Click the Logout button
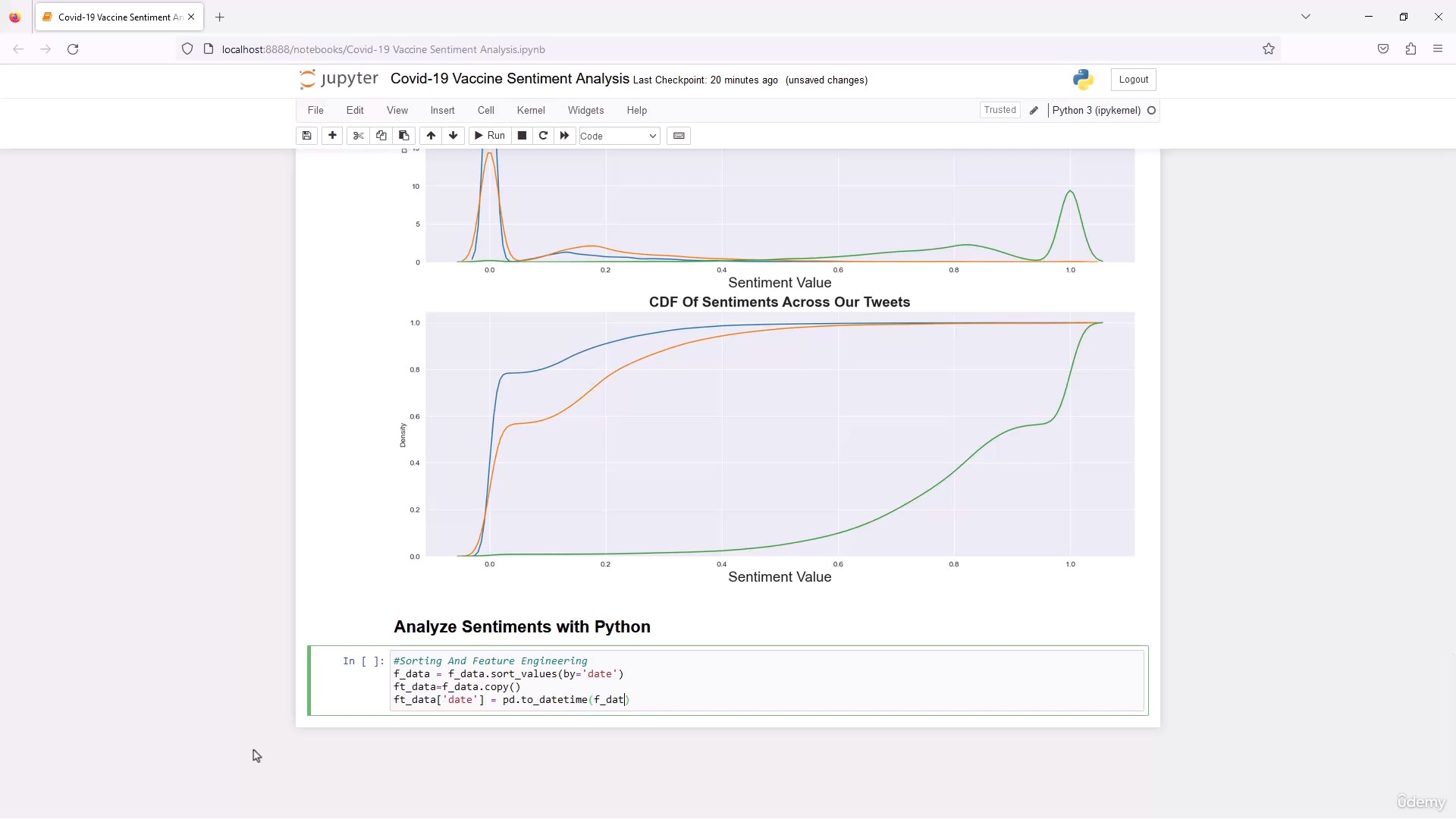 click(x=1133, y=80)
